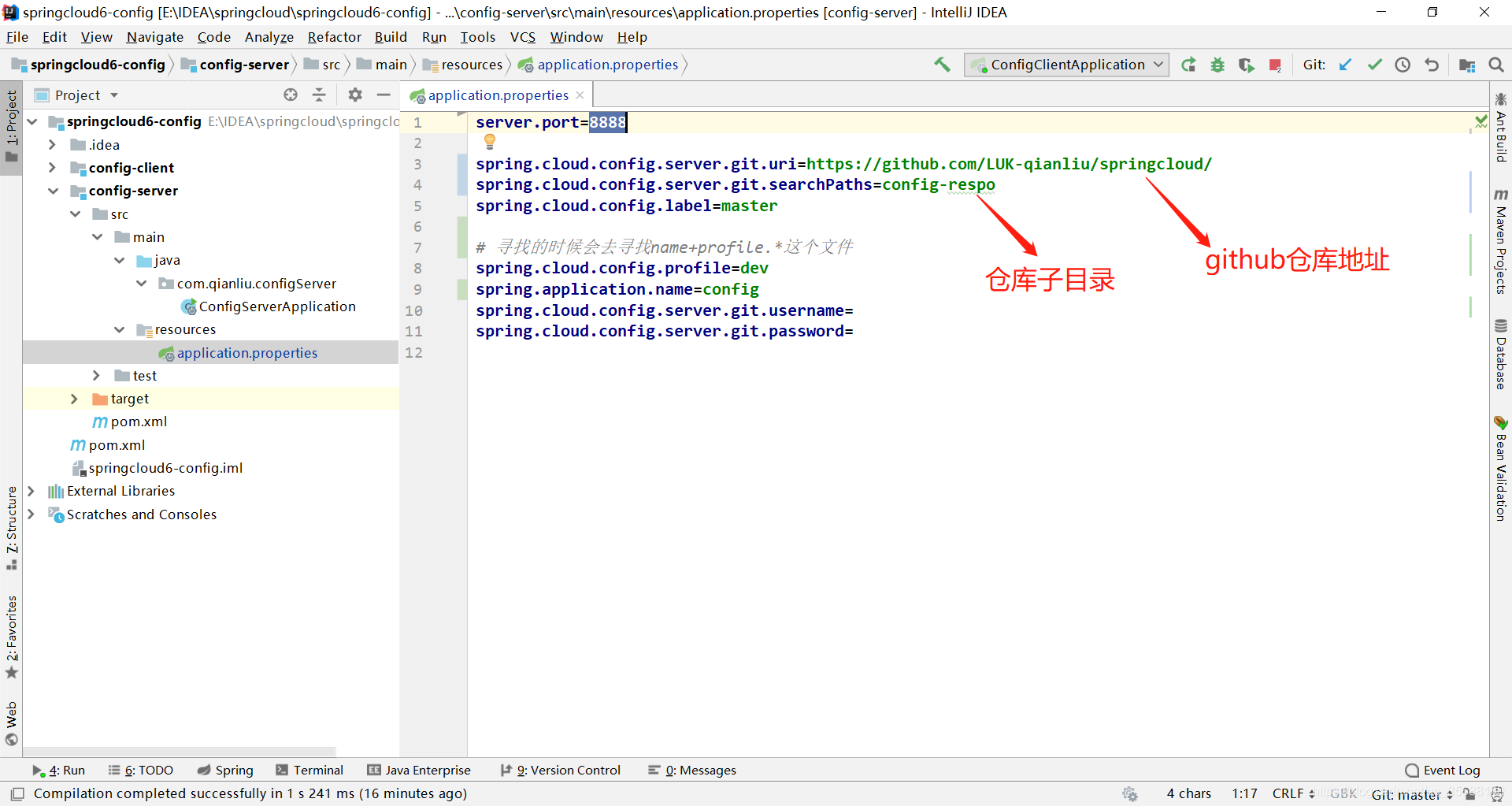Toggle the 7: Structure tool window
The image size is (1512, 806).
point(11,528)
